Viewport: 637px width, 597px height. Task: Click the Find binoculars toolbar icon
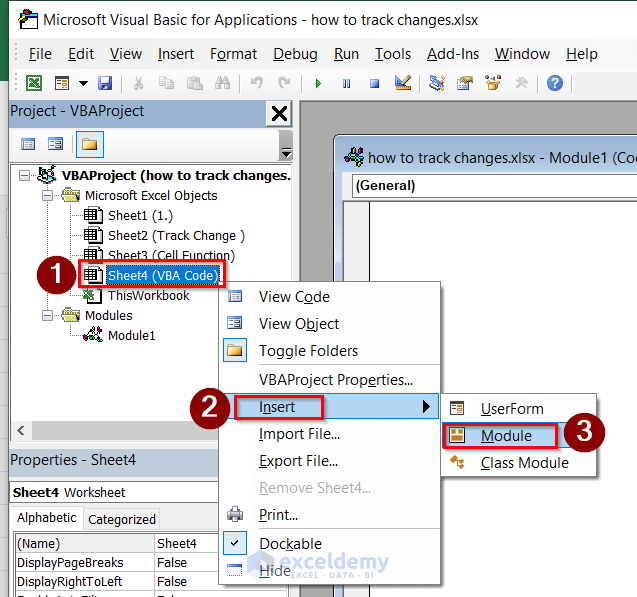[x=222, y=83]
